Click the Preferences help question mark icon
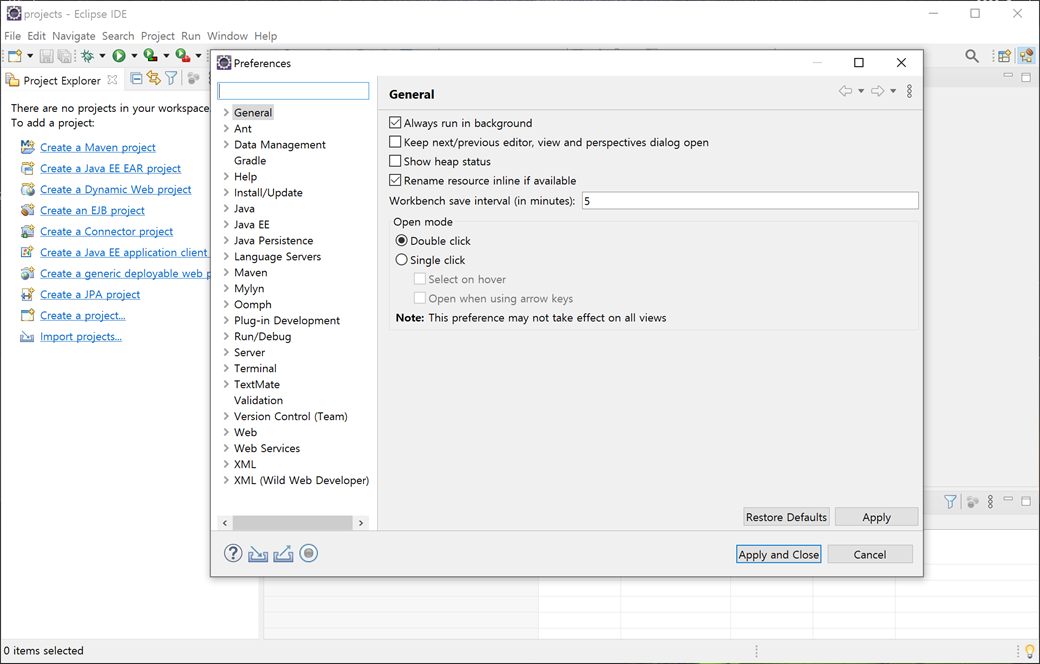The width and height of the screenshot is (1040, 664). (x=233, y=553)
